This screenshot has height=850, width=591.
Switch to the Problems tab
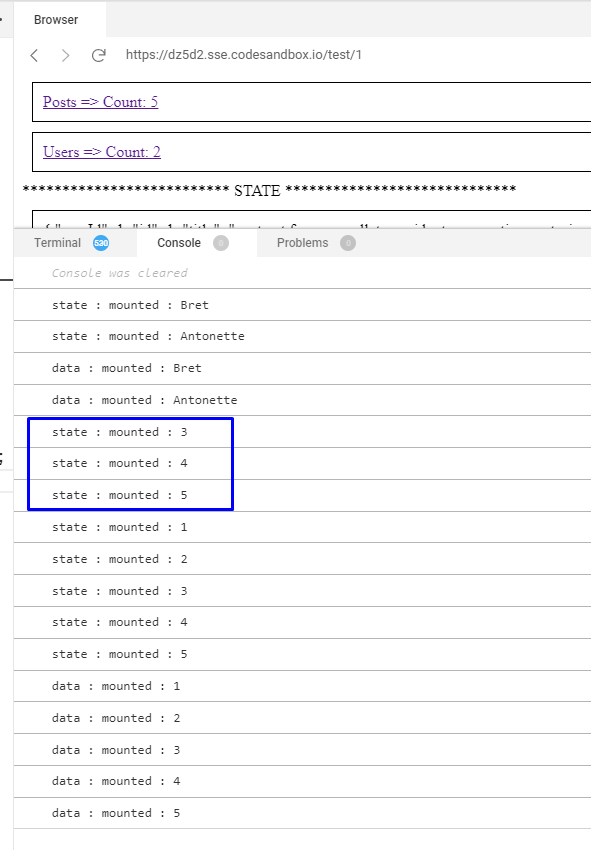point(303,243)
